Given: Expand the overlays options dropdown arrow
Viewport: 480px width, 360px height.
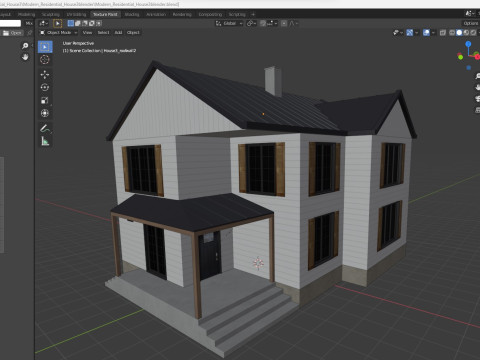Looking at the screenshot, I should pos(433,33).
